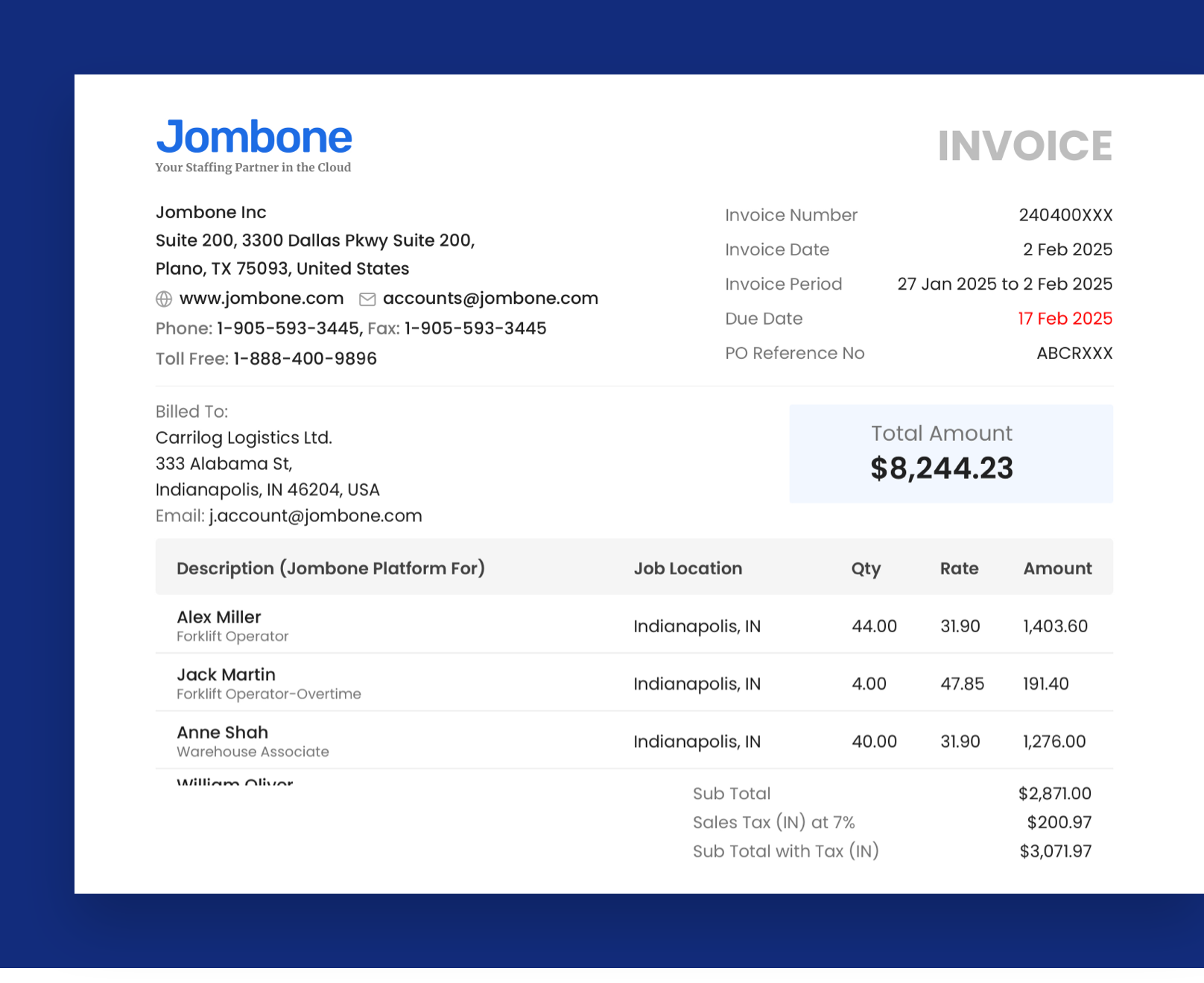This screenshot has width=1204, height=983.
Task: Click the Jombone Inc company name
Action: [x=211, y=212]
